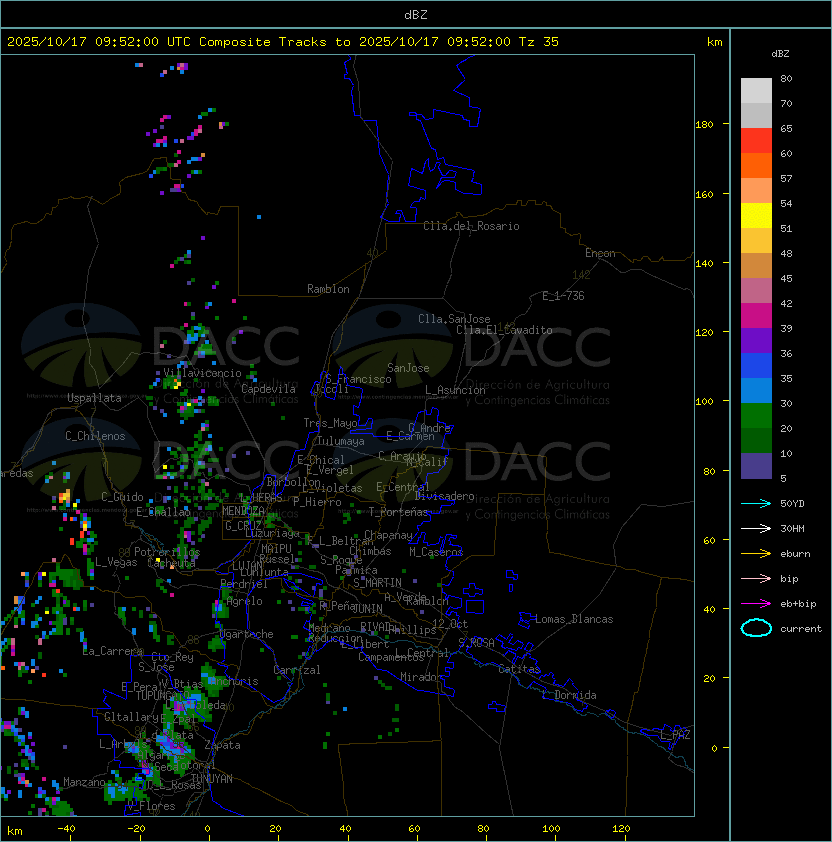Image resolution: width=832 pixels, height=842 pixels.
Task: Click the 'S_MARTIN' map label
Action: (377, 583)
